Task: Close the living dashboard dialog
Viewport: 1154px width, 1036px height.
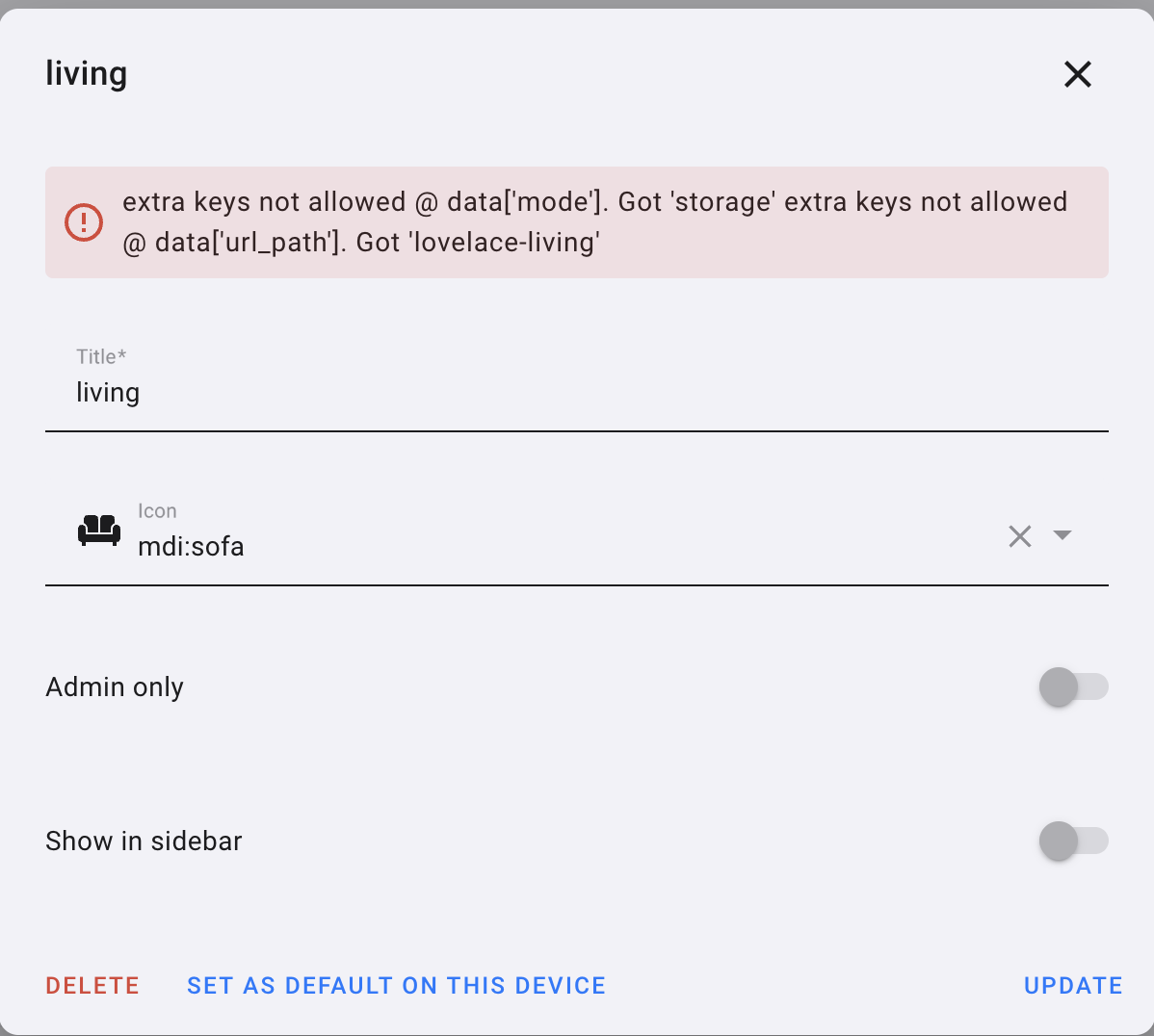Action: click(1077, 74)
